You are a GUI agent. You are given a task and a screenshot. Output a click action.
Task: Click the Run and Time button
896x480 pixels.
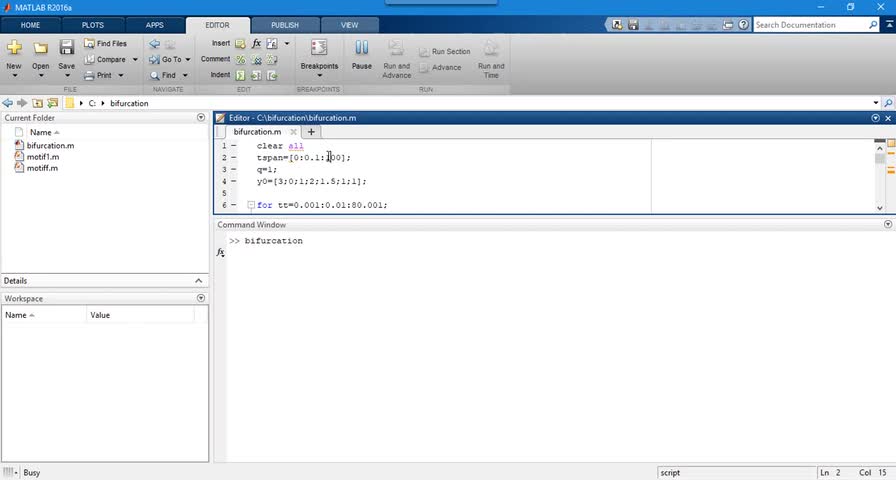[x=491, y=59]
